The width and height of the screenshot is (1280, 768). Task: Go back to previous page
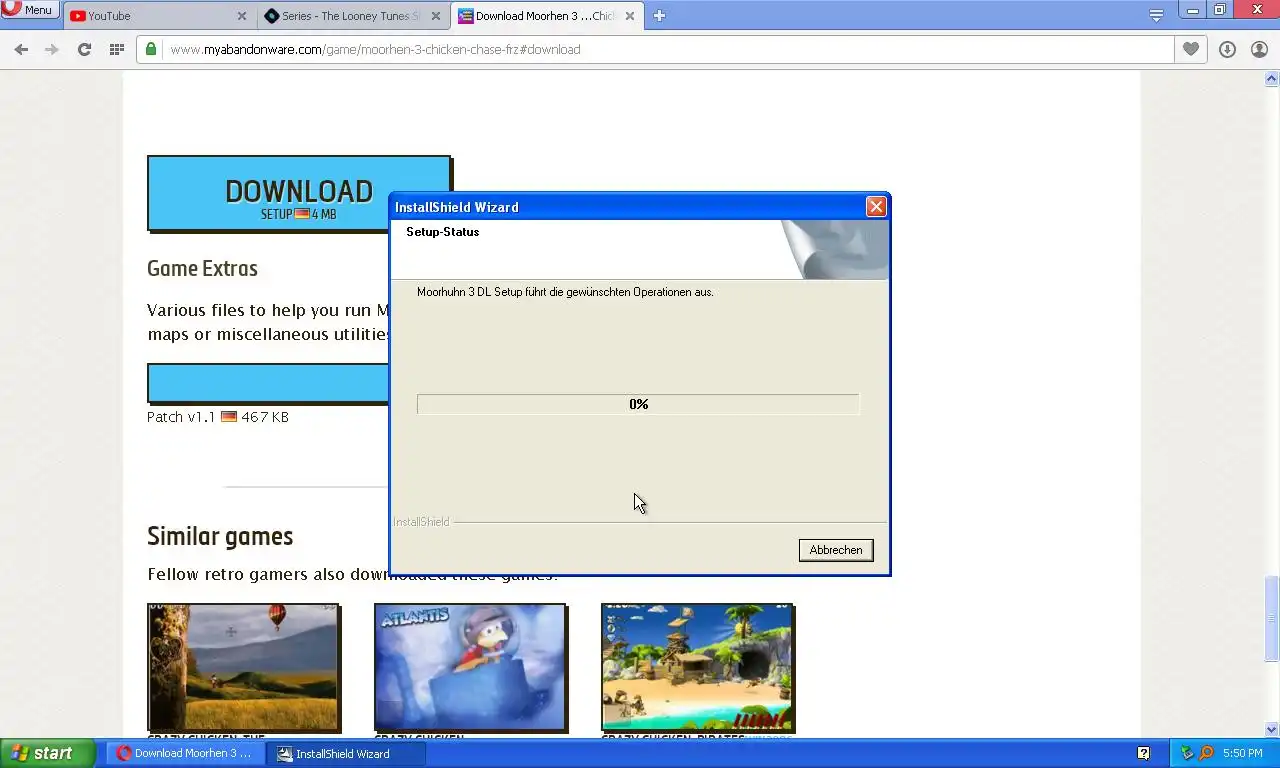pyautogui.click(x=22, y=49)
